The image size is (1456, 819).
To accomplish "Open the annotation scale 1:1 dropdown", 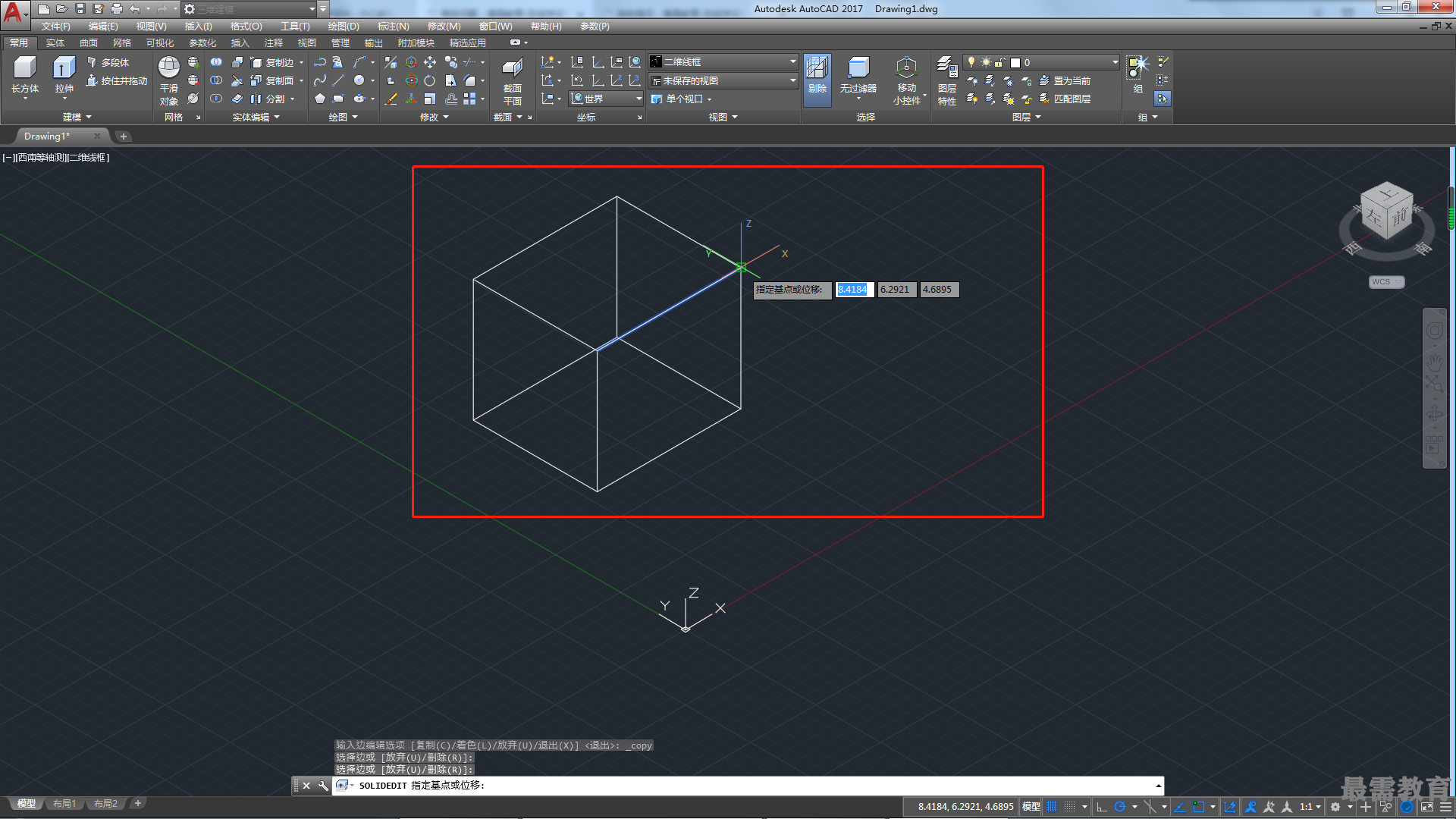I will pos(1310,807).
